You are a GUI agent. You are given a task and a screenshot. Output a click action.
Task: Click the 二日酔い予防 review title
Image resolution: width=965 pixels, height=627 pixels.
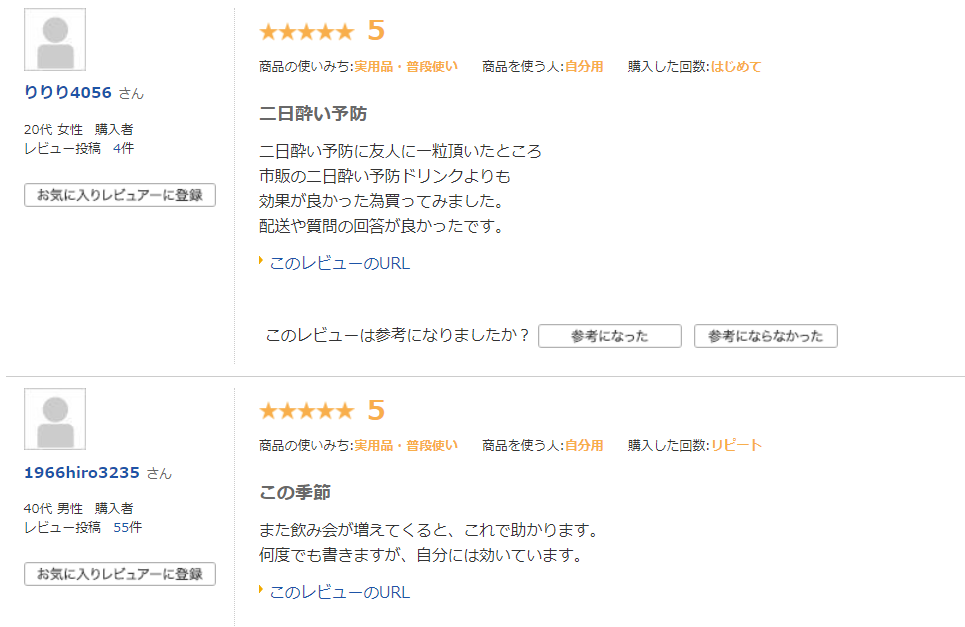click(x=313, y=114)
